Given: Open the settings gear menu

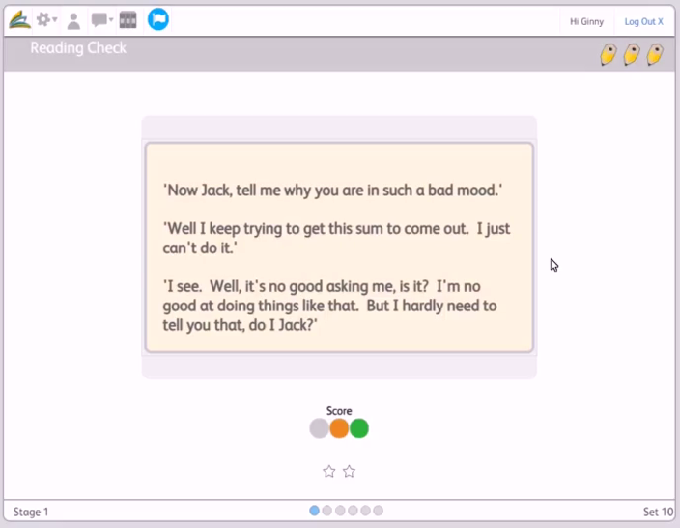Looking at the screenshot, I should click(x=46, y=20).
